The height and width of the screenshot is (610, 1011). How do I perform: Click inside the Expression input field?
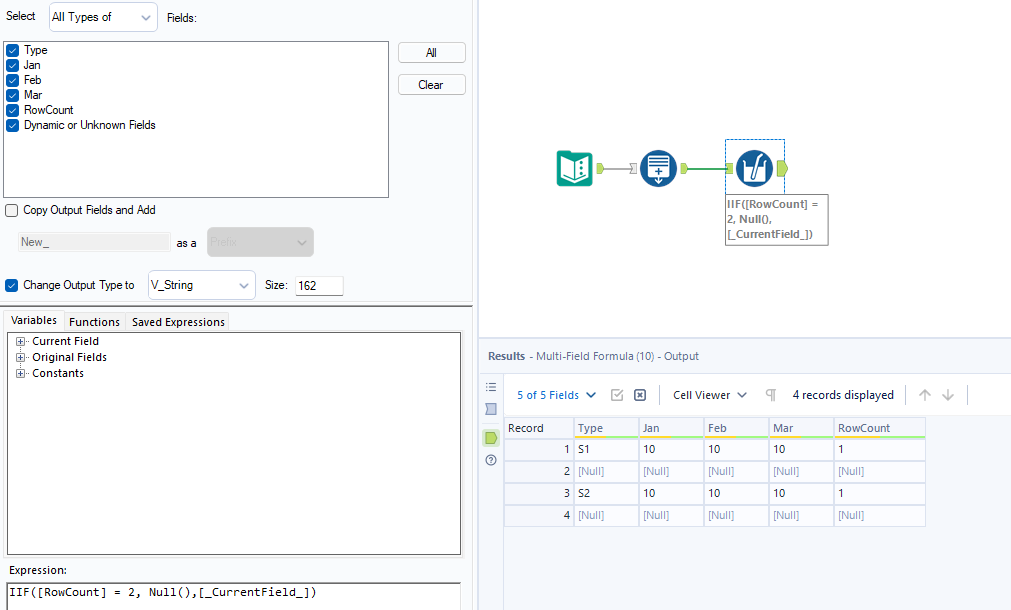tap(230, 592)
